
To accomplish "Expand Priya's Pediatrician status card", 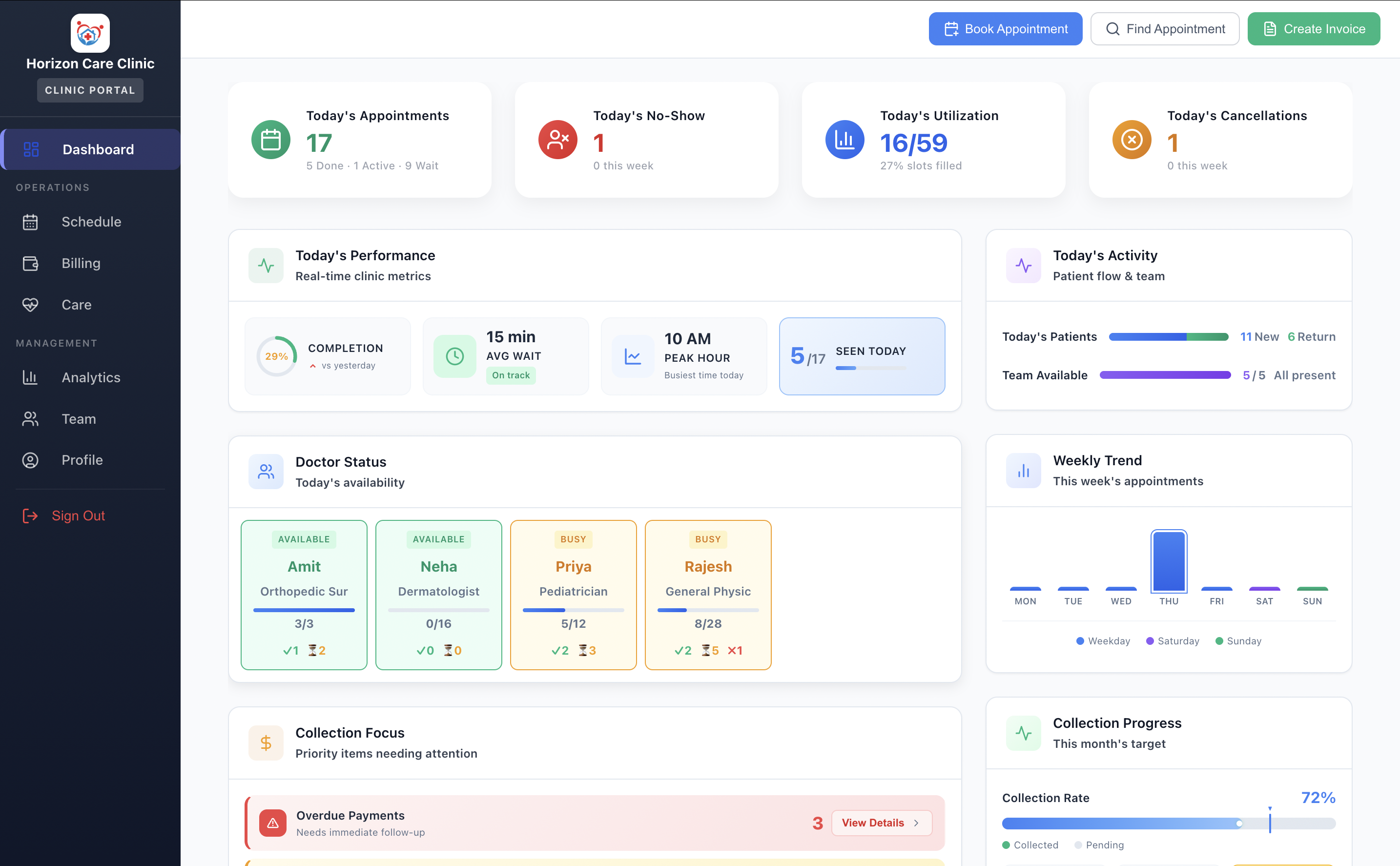I will coord(573,595).
